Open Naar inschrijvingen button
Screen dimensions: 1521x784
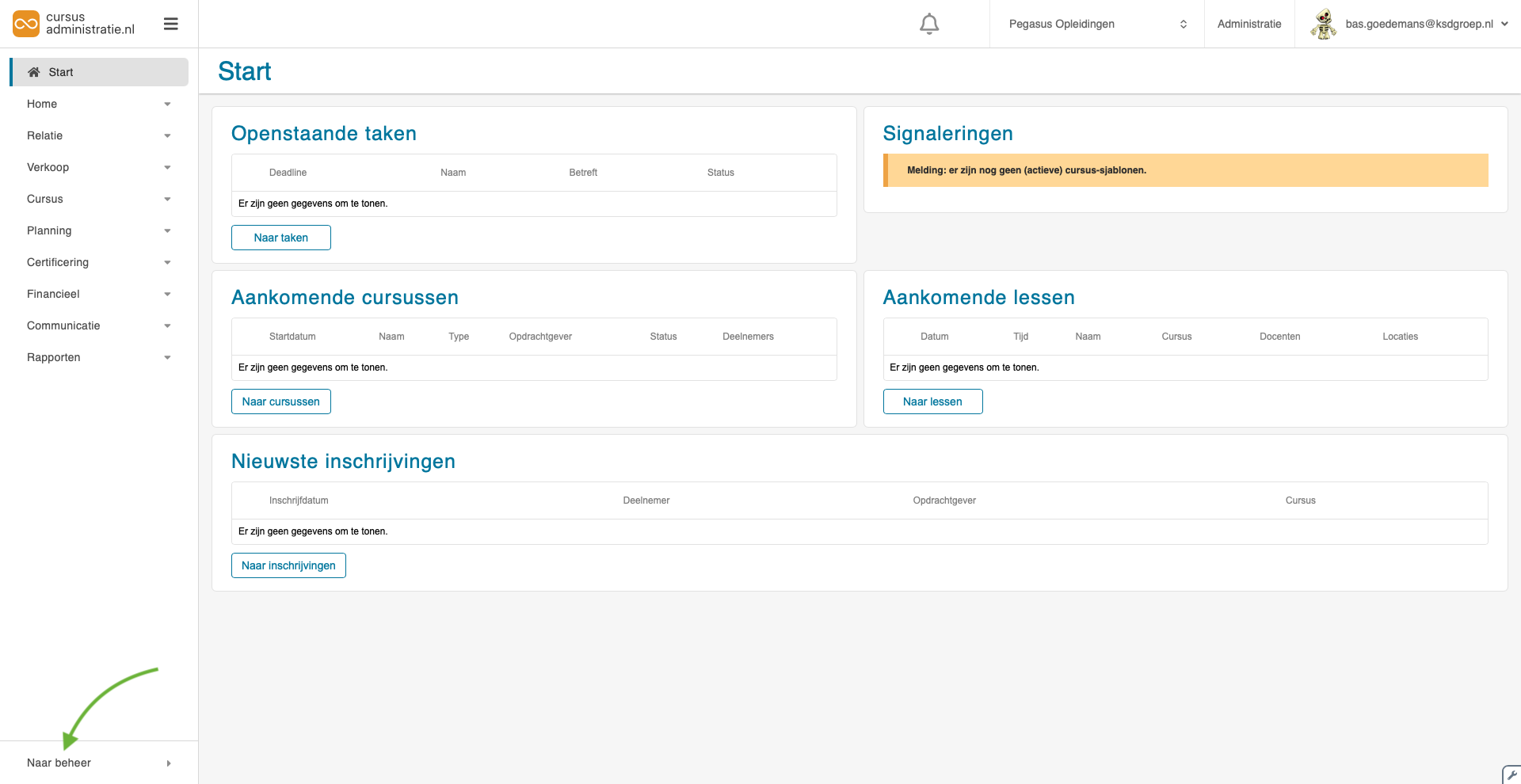[x=288, y=565]
